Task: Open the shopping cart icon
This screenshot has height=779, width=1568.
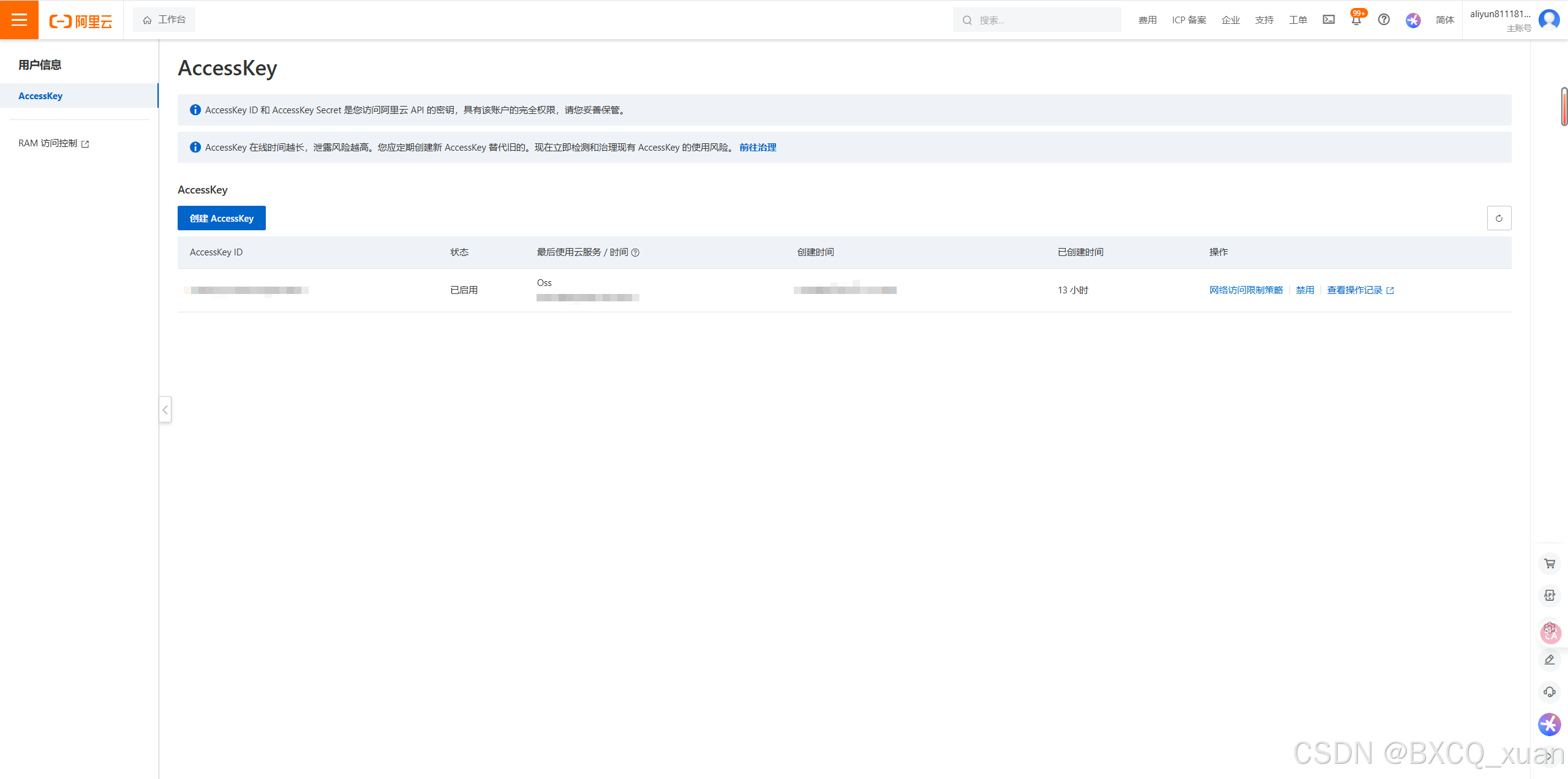Action: click(x=1550, y=563)
